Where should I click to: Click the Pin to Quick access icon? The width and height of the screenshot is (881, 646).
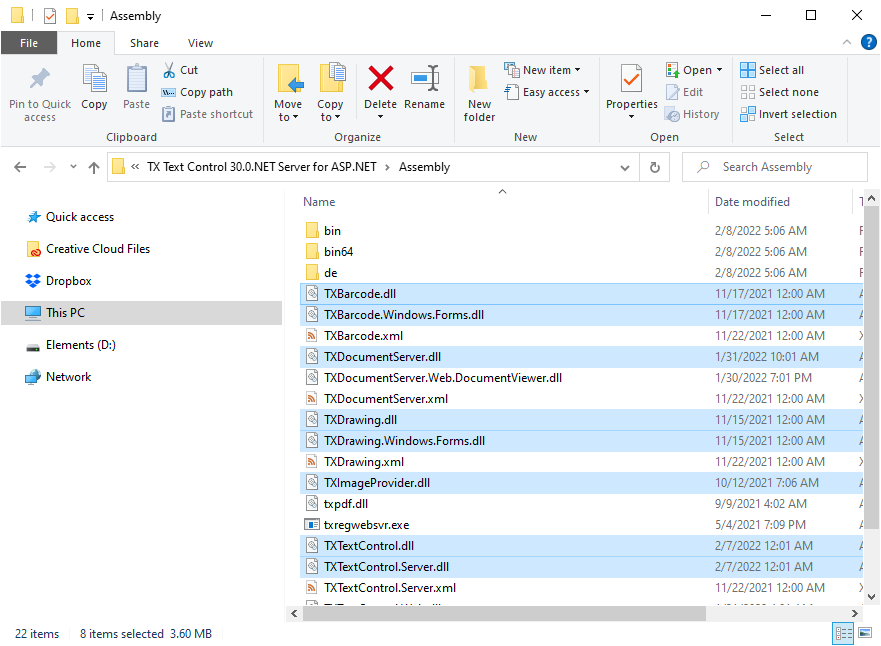click(x=39, y=79)
